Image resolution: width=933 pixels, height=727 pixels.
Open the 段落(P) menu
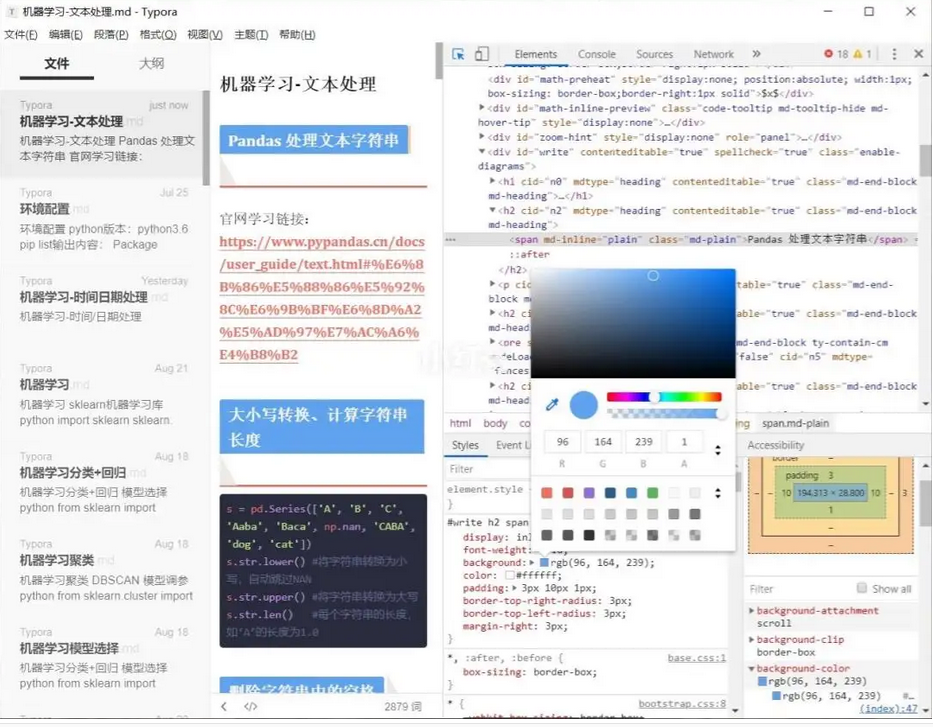point(111,35)
